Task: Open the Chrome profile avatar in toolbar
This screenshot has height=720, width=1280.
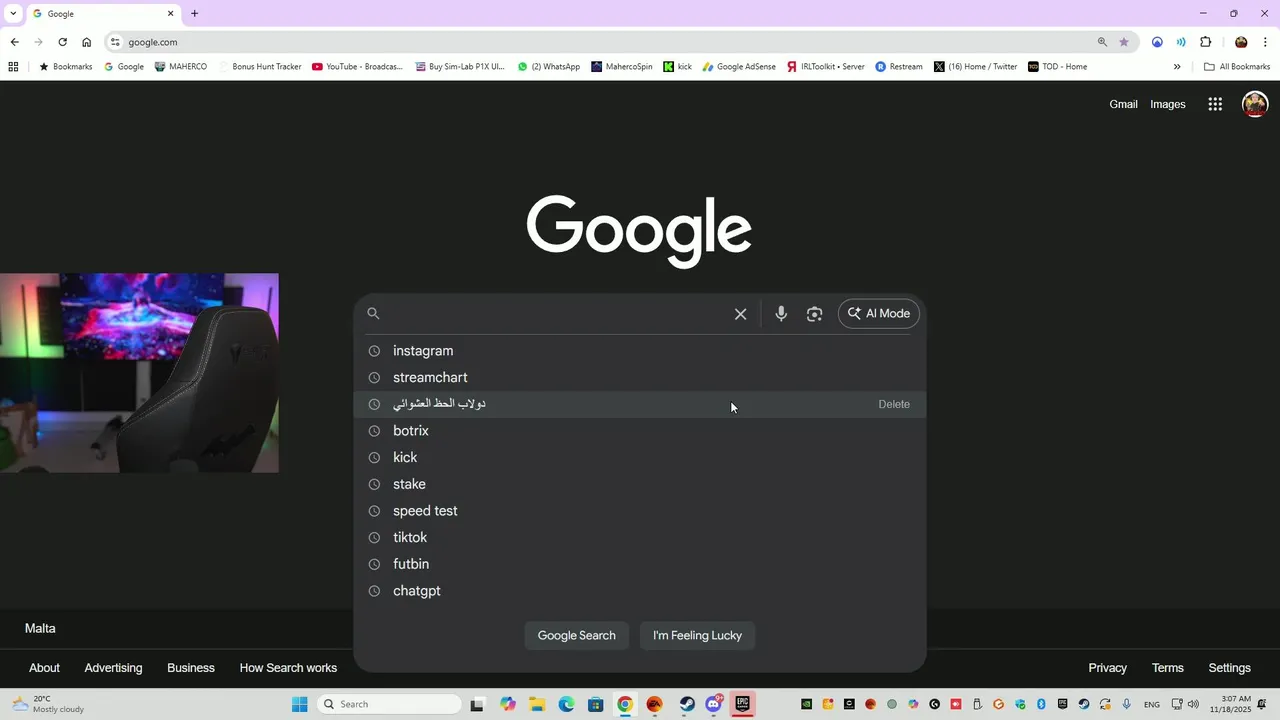Action: tap(1241, 42)
